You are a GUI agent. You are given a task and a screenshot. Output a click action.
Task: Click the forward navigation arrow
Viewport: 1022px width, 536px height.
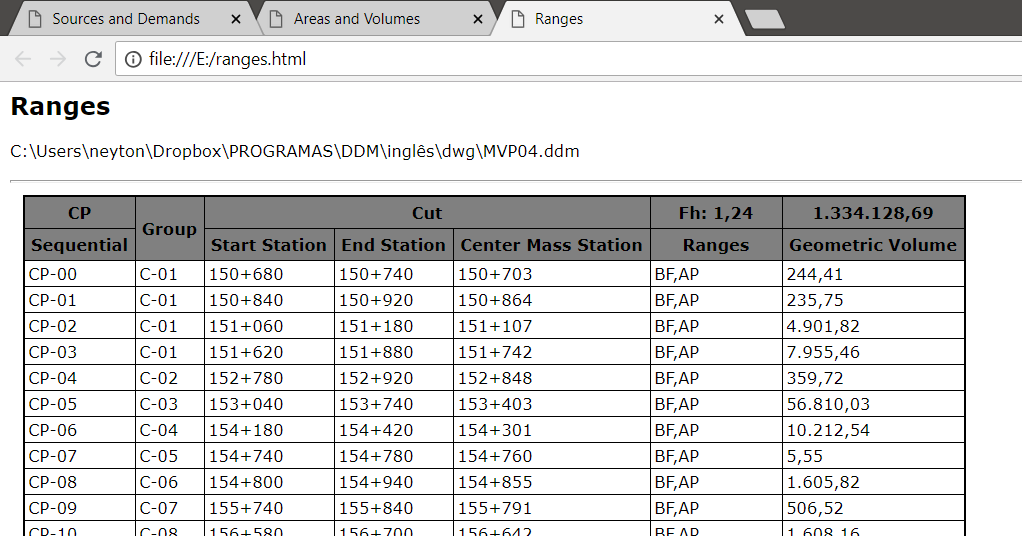58,59
